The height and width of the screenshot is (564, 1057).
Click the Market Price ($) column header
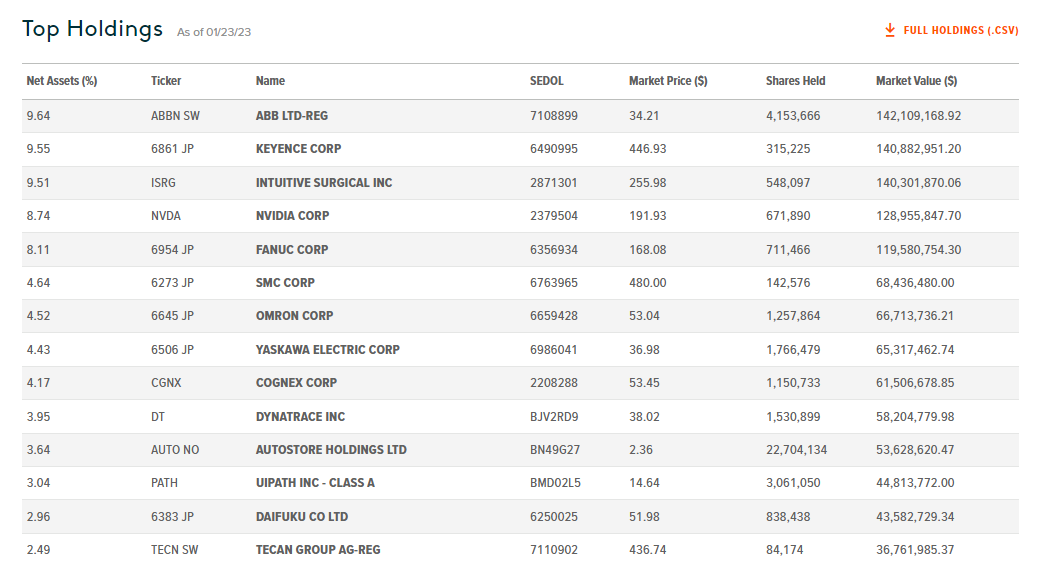point(668,81)
